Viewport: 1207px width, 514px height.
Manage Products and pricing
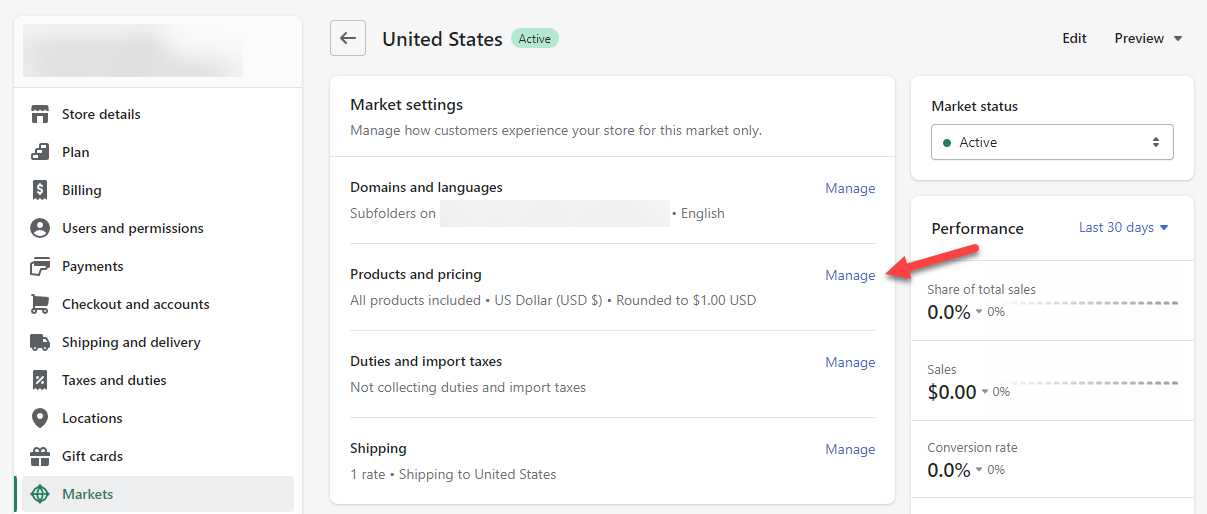[x=850, y=275]
